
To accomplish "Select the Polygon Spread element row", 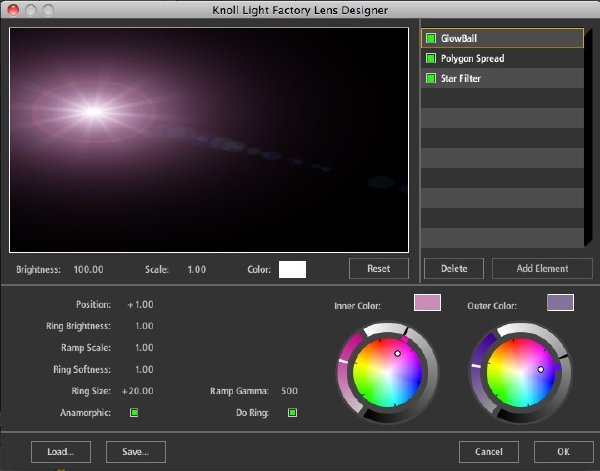I will pos(502,58).
